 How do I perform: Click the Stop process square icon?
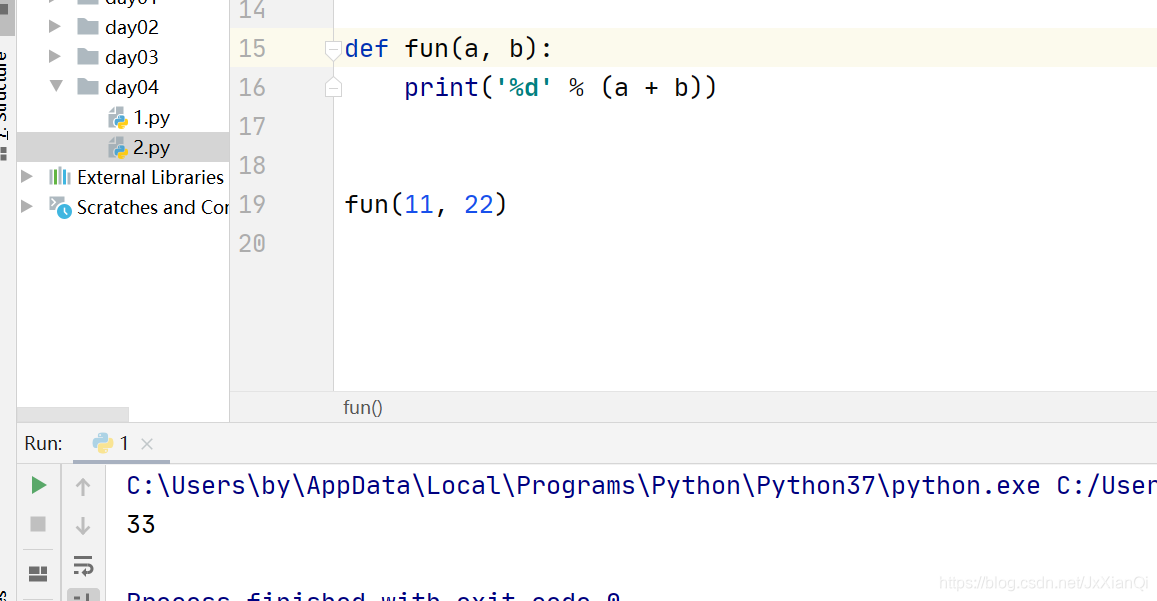coord(38,524)
